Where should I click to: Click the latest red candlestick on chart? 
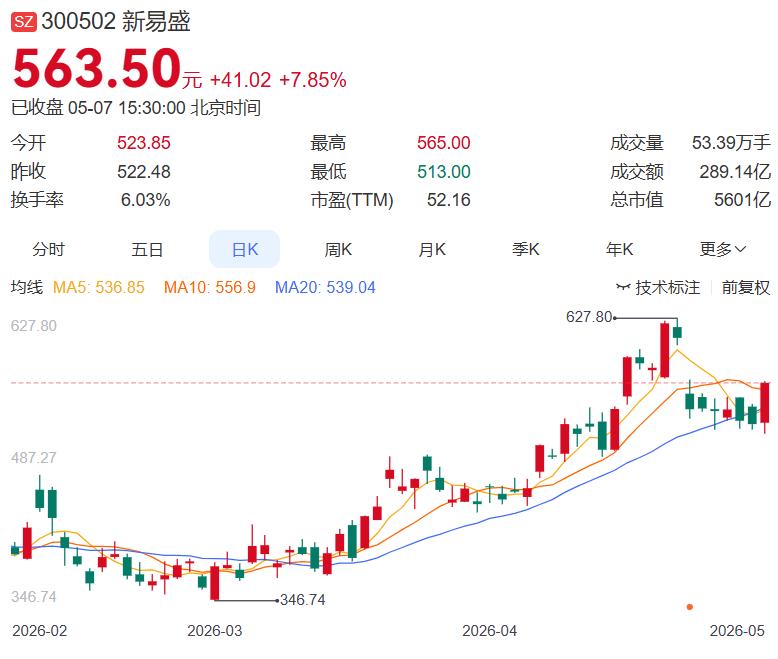pyautogui.click(x=765, y=402)
